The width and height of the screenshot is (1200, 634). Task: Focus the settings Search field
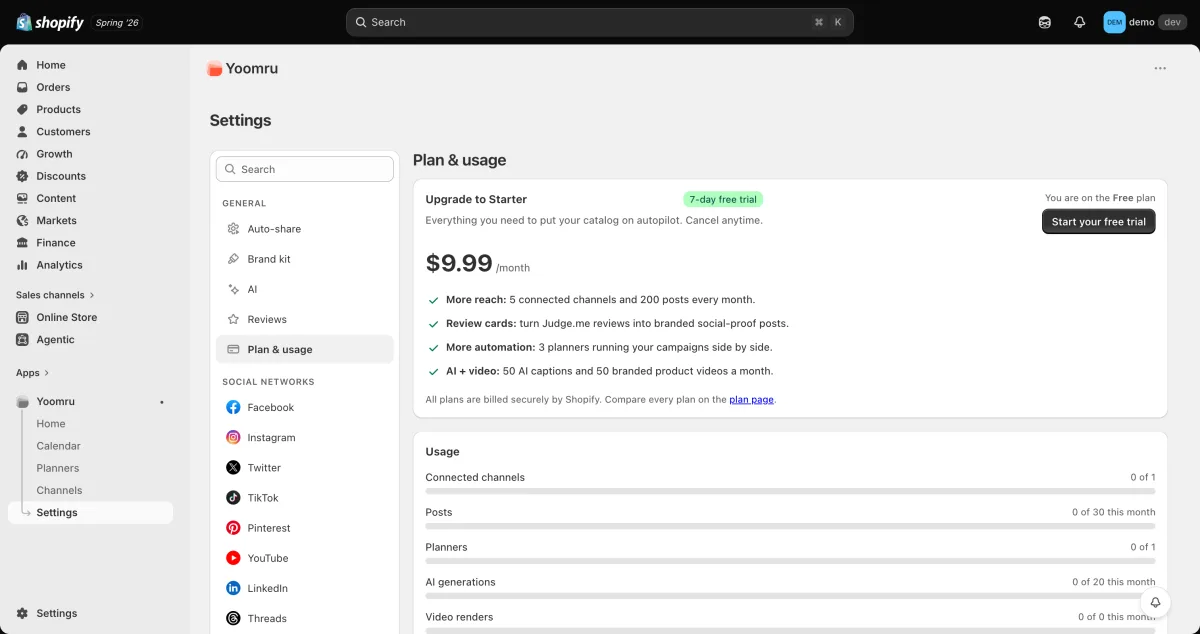[x=305, y=169]
